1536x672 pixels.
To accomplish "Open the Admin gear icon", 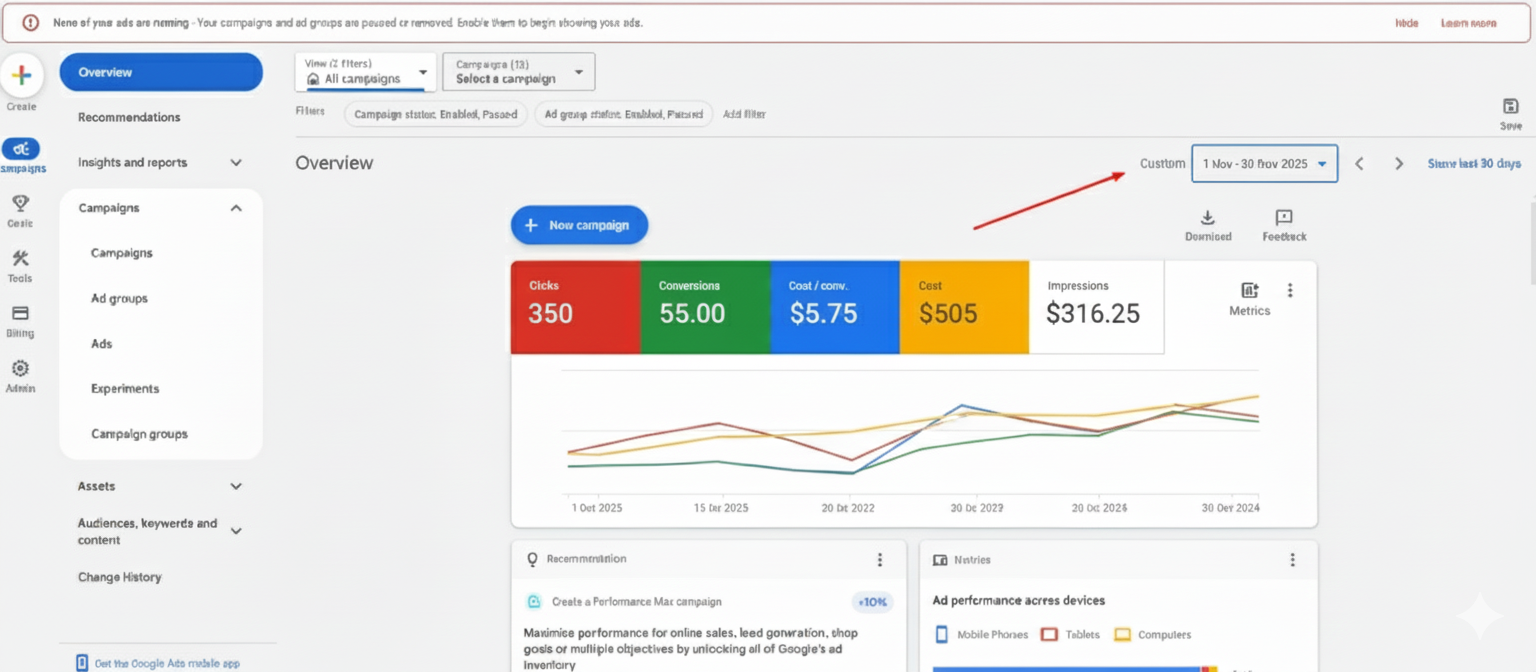I will [20, 369].
